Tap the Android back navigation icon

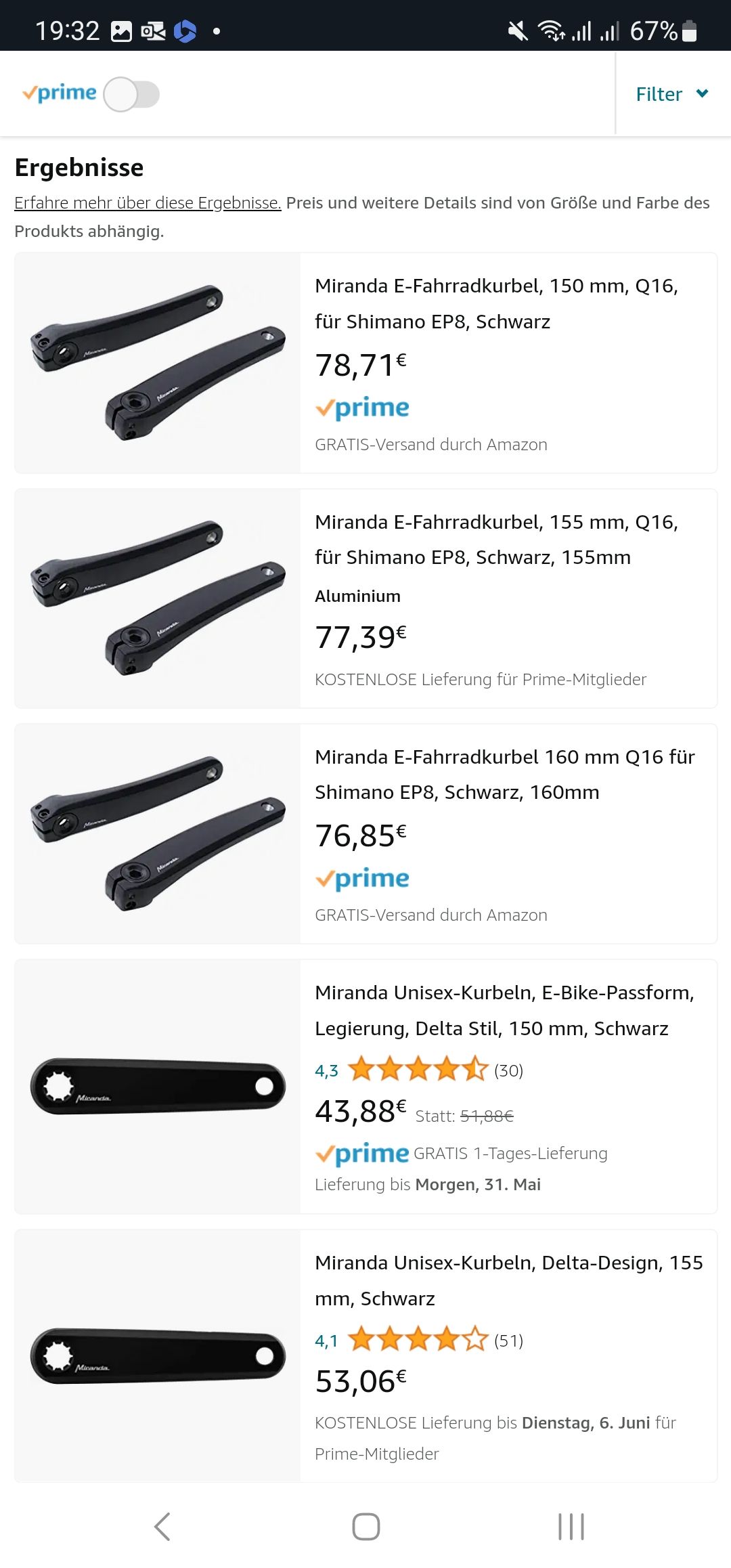[x=162, y=1527]
